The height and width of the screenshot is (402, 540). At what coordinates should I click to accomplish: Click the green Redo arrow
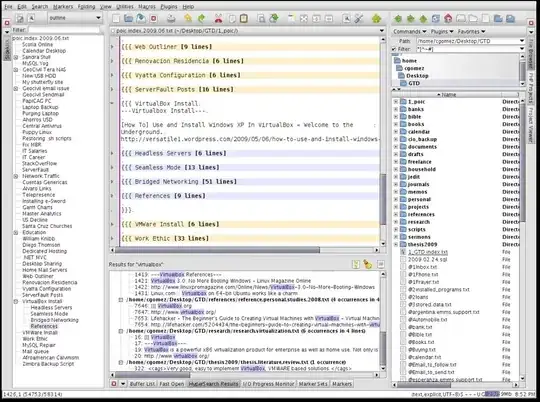201,18
